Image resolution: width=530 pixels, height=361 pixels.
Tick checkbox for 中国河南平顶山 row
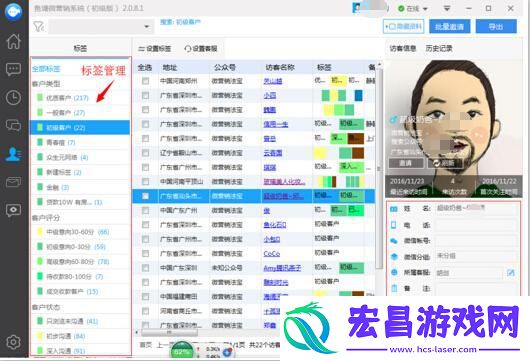click(145, 182)
